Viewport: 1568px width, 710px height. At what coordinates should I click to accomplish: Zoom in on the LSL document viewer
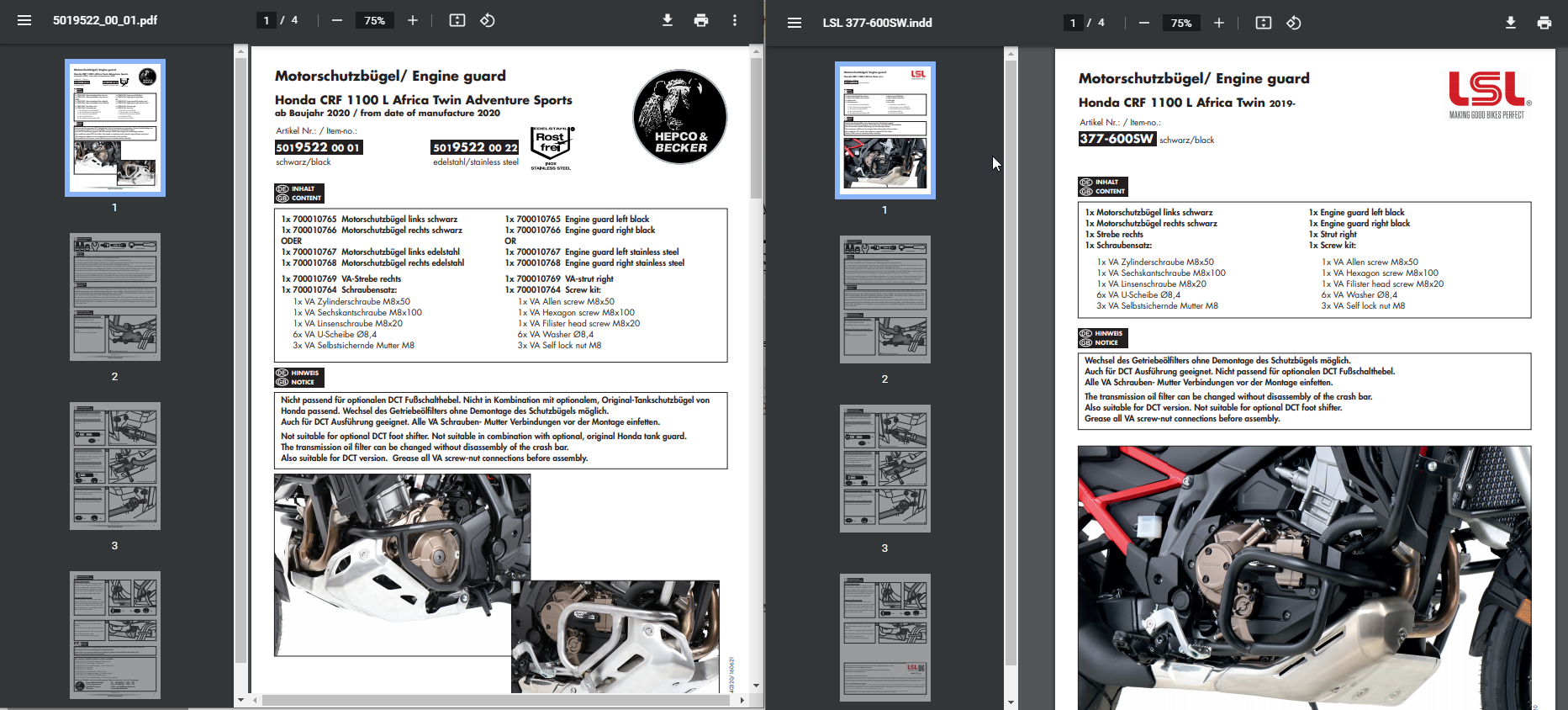click(x=1219, y=23)
